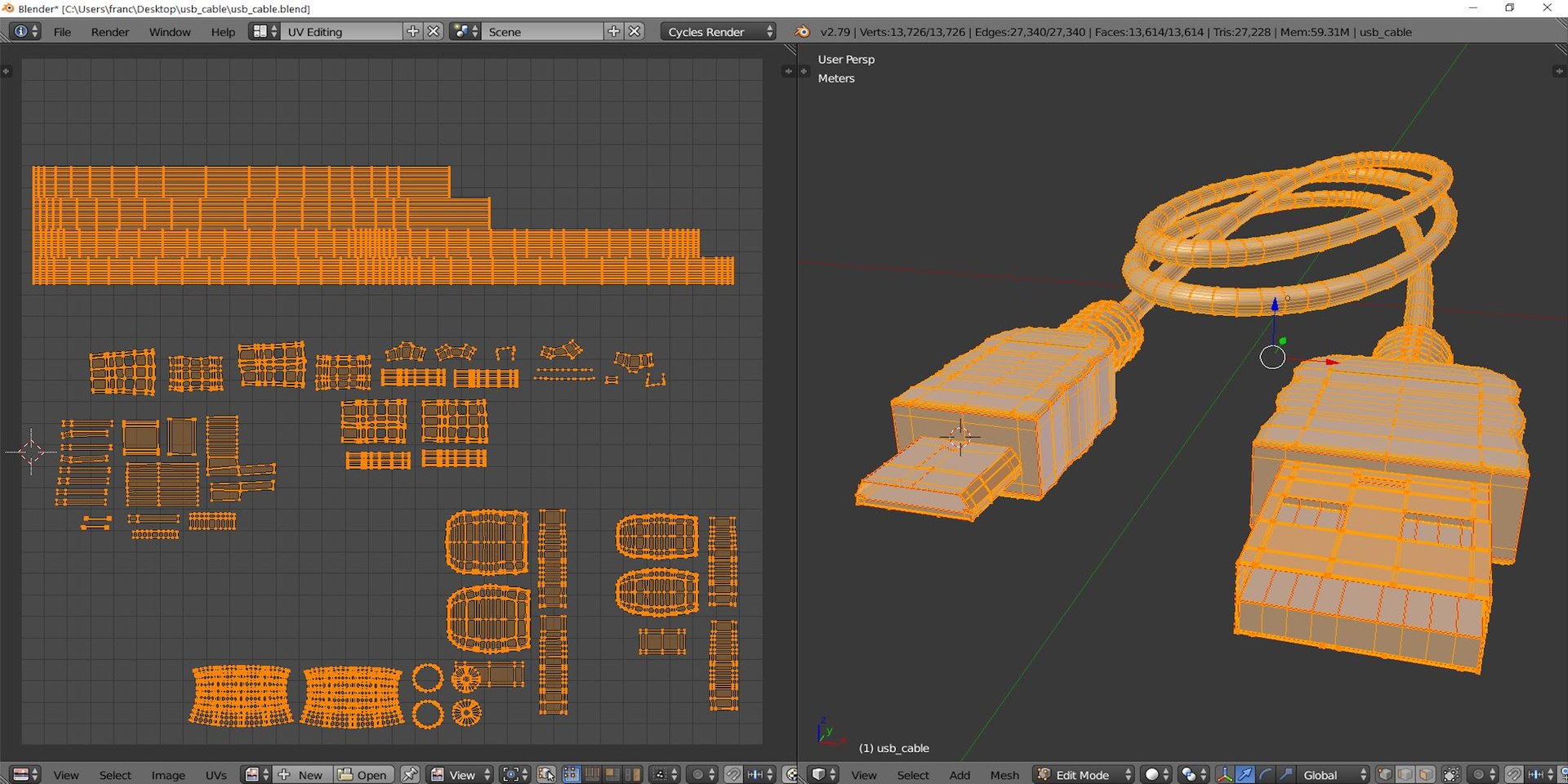Open the UV editor Image menu
1568x784 pixels.
tap(167, 775)
